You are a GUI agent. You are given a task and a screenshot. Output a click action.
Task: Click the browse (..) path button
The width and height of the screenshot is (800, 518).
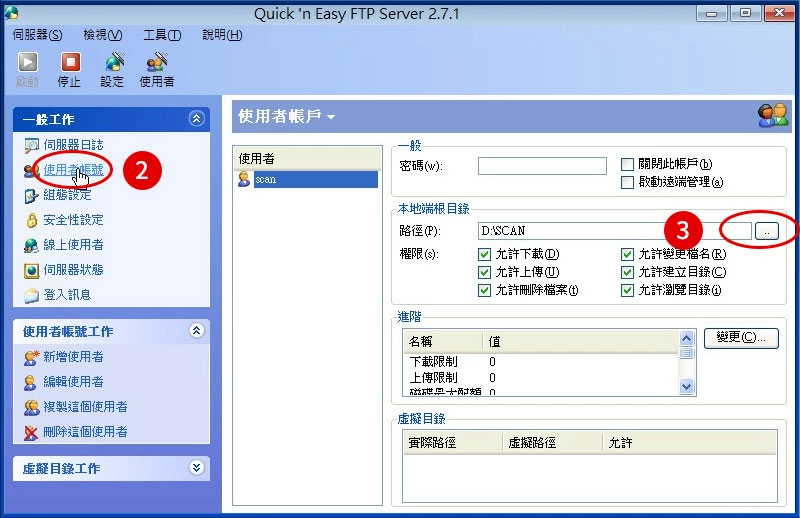(x=767, y=231)
